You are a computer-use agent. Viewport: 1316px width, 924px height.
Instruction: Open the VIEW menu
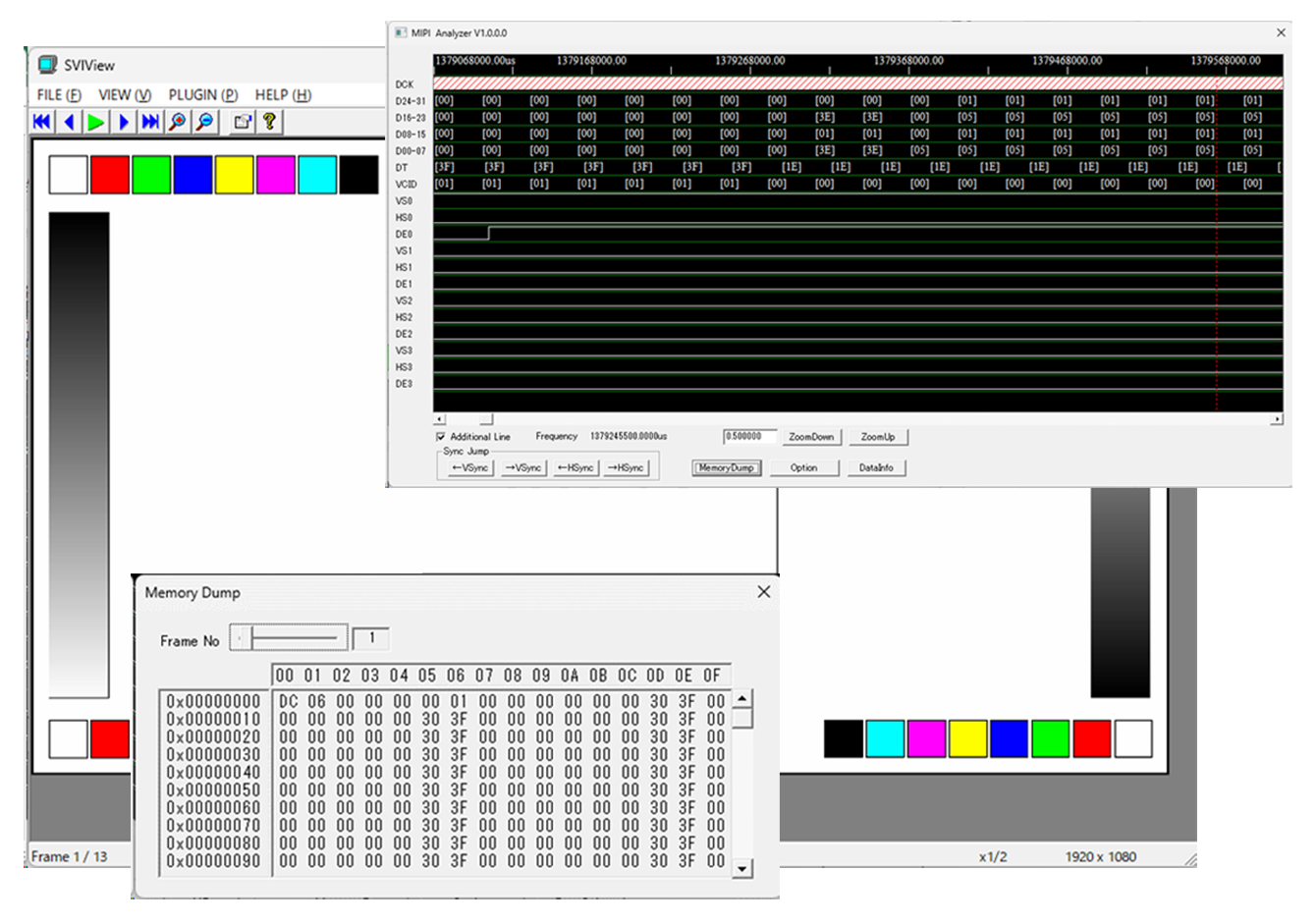[x=125, y=95]
